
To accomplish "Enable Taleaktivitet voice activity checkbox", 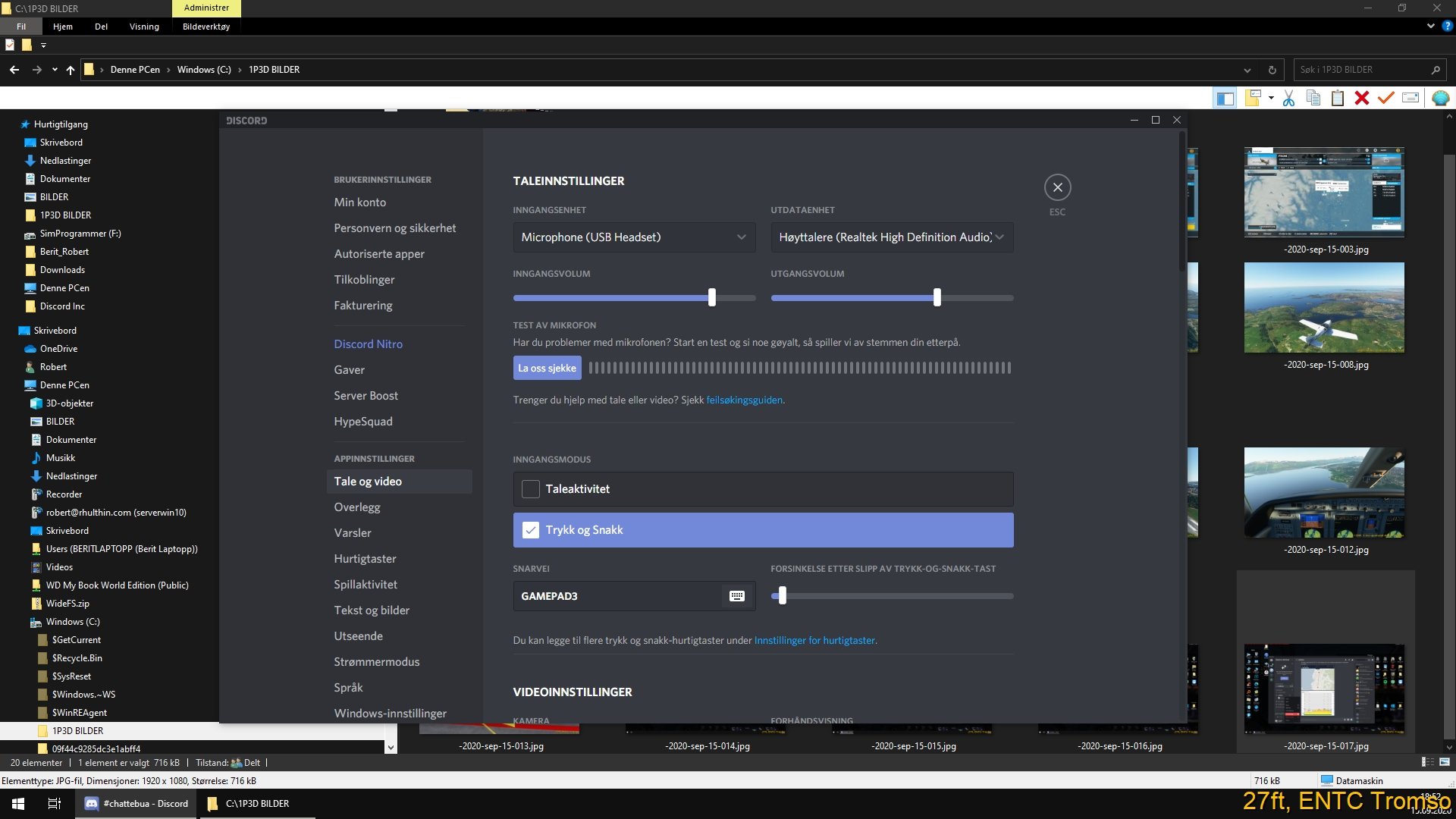I will click(x=530, y=489).
